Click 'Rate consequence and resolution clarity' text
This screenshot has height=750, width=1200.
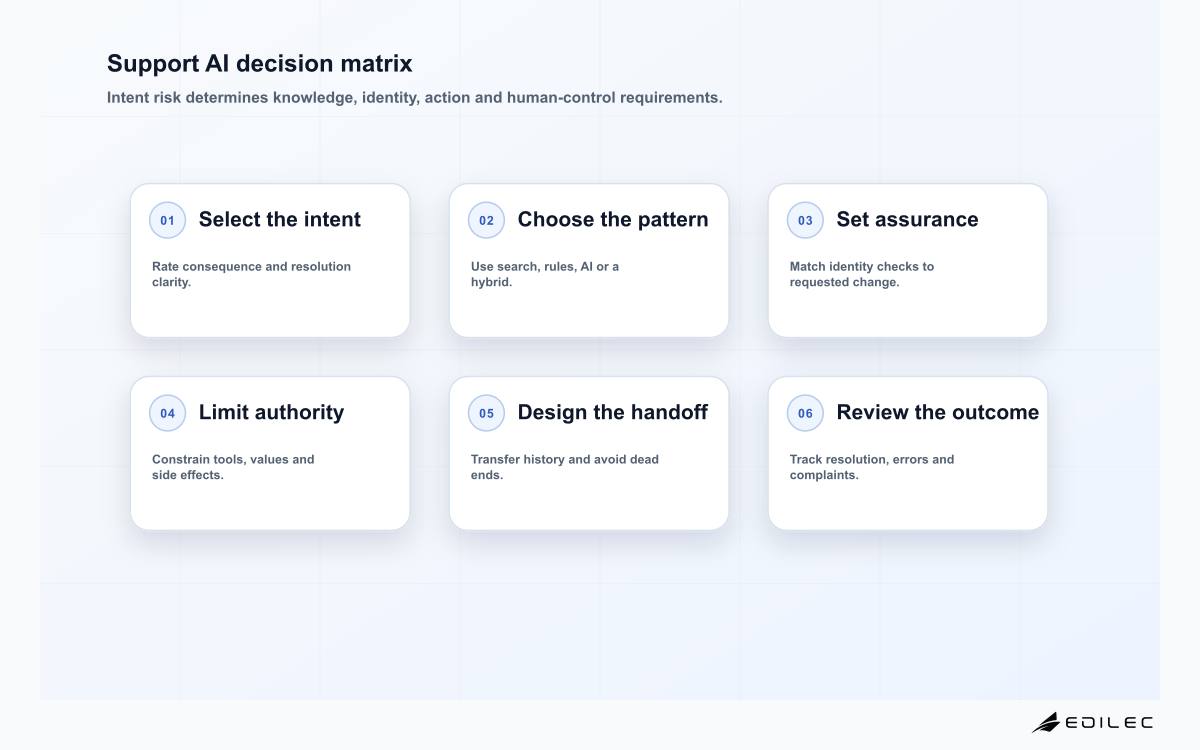click(x=252, y=274)
